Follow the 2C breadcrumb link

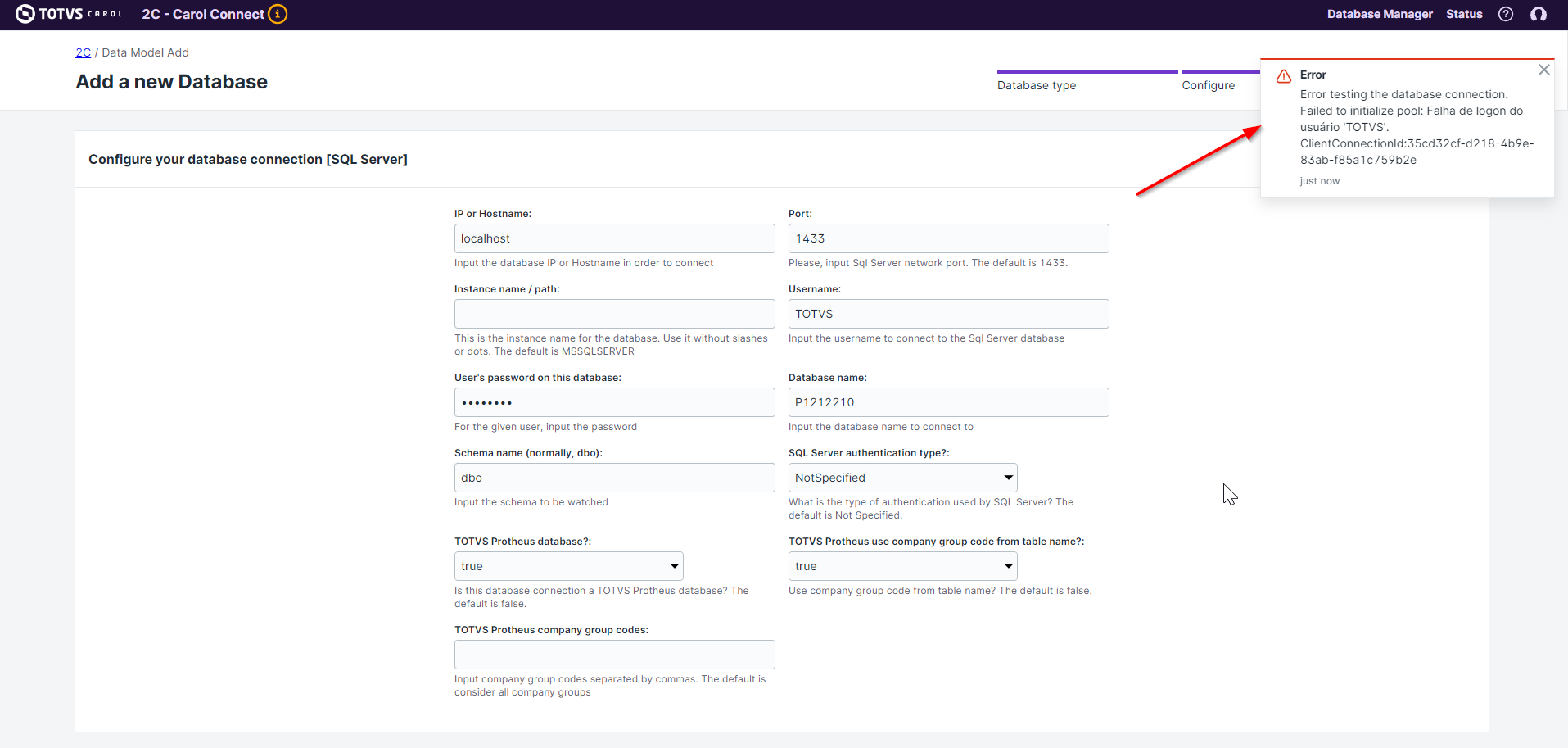[83, 52]
